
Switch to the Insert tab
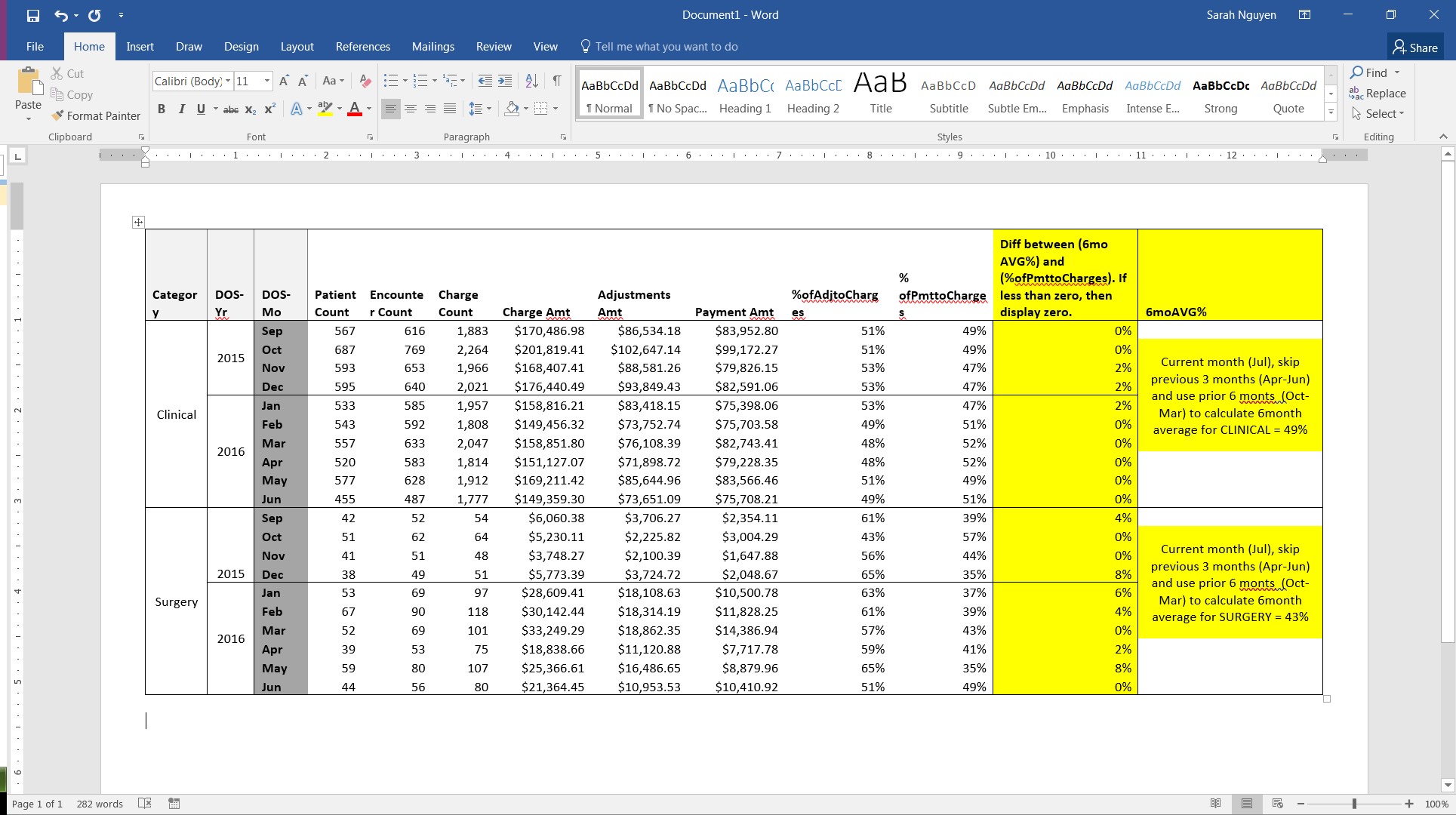tap(140, 47)
